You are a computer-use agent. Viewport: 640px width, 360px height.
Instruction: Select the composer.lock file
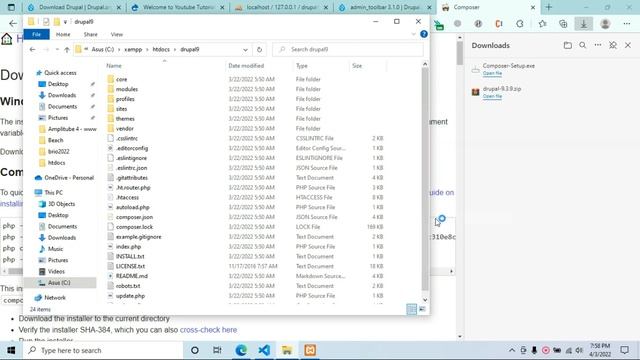pyautogui.click(x=134, y=227)
